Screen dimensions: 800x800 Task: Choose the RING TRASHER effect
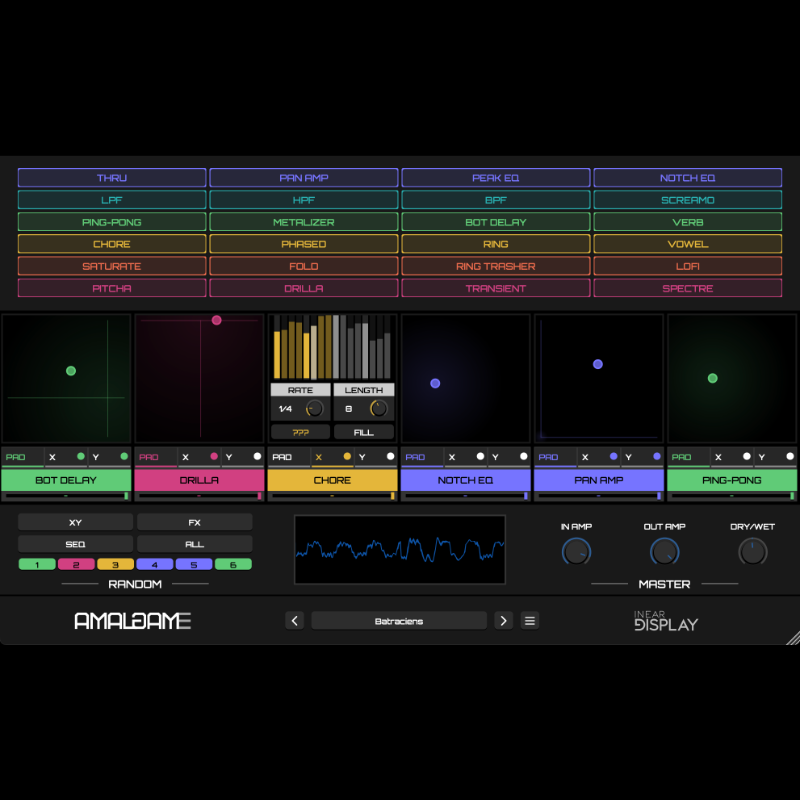click(495, 266)
